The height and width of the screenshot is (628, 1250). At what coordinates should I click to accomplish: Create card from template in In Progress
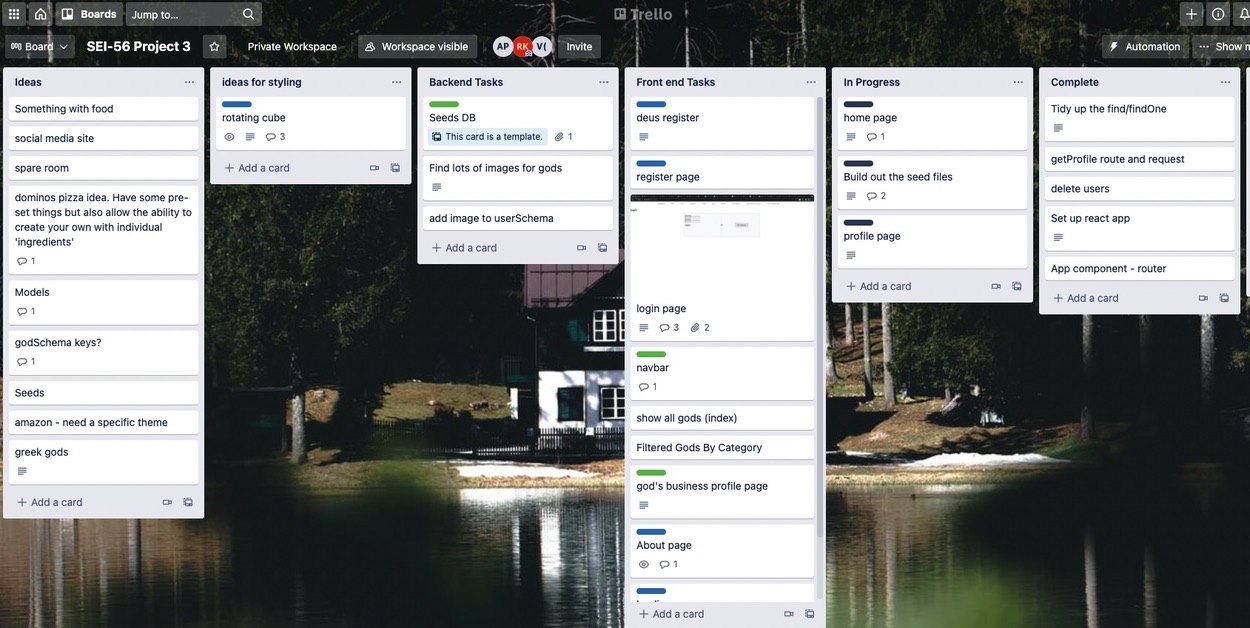[x=1017, y=286]
